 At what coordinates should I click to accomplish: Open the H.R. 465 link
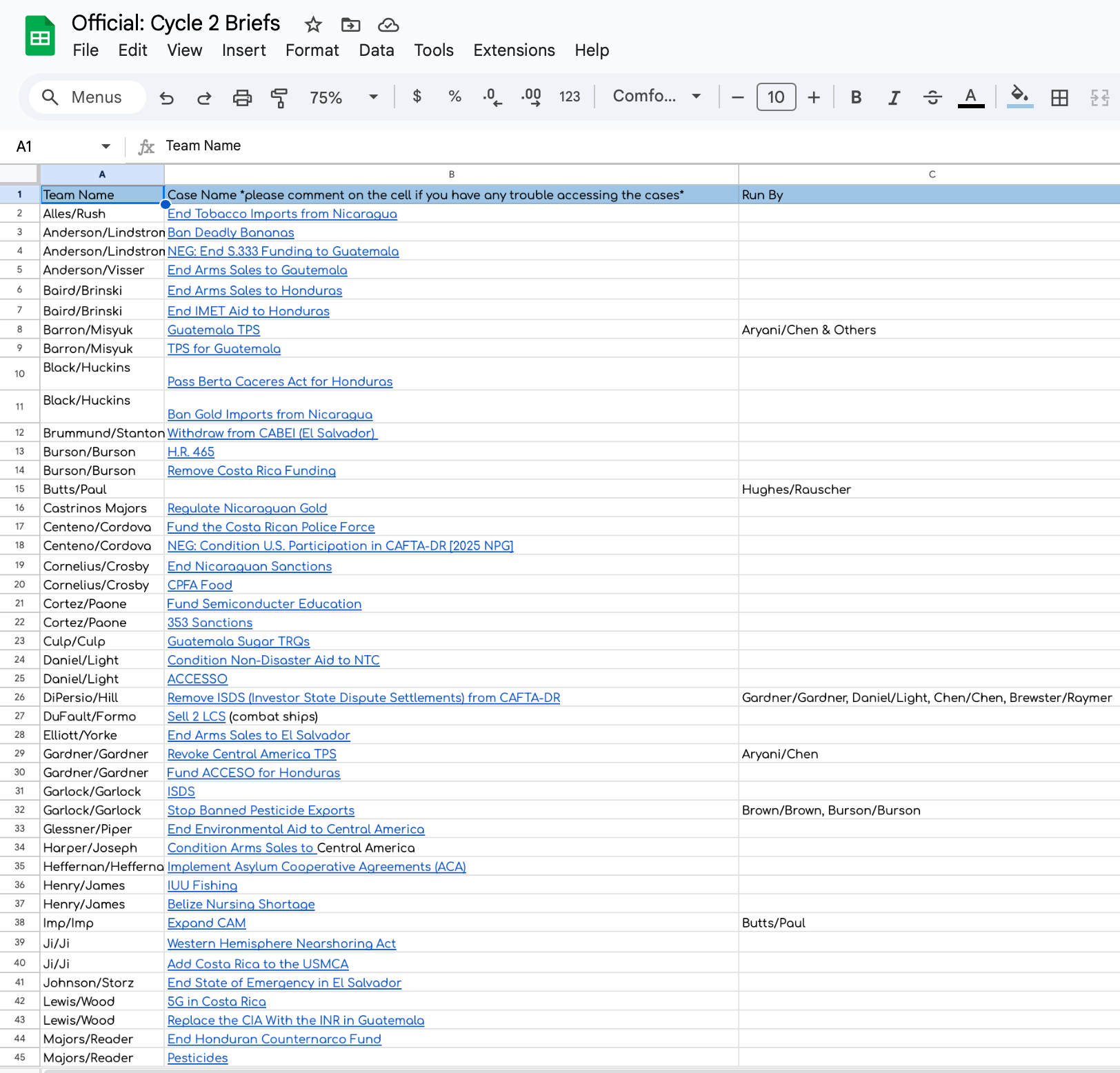pos(191,452)
